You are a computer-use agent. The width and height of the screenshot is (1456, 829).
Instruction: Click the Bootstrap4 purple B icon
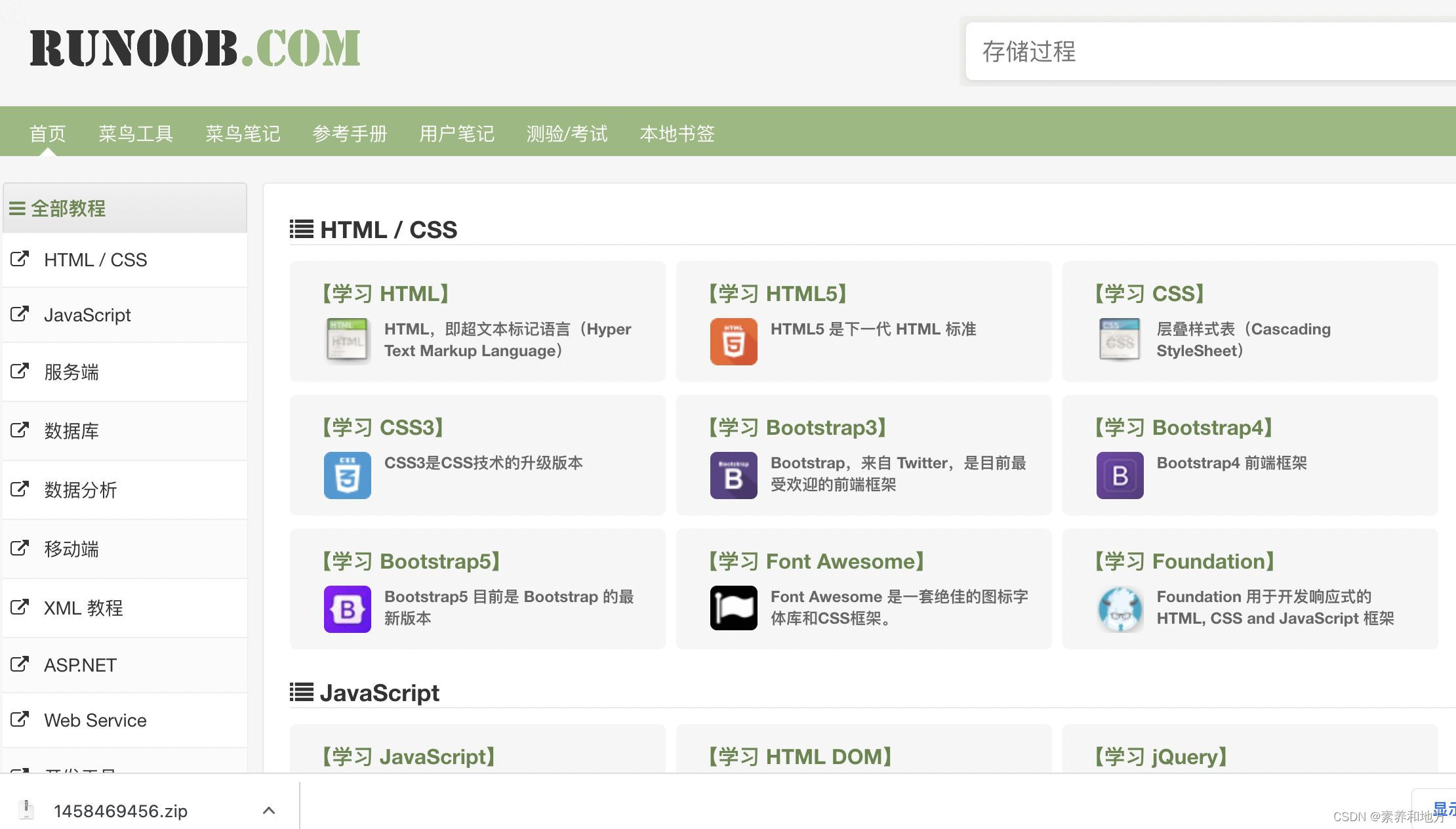(x=1120, y=475)
